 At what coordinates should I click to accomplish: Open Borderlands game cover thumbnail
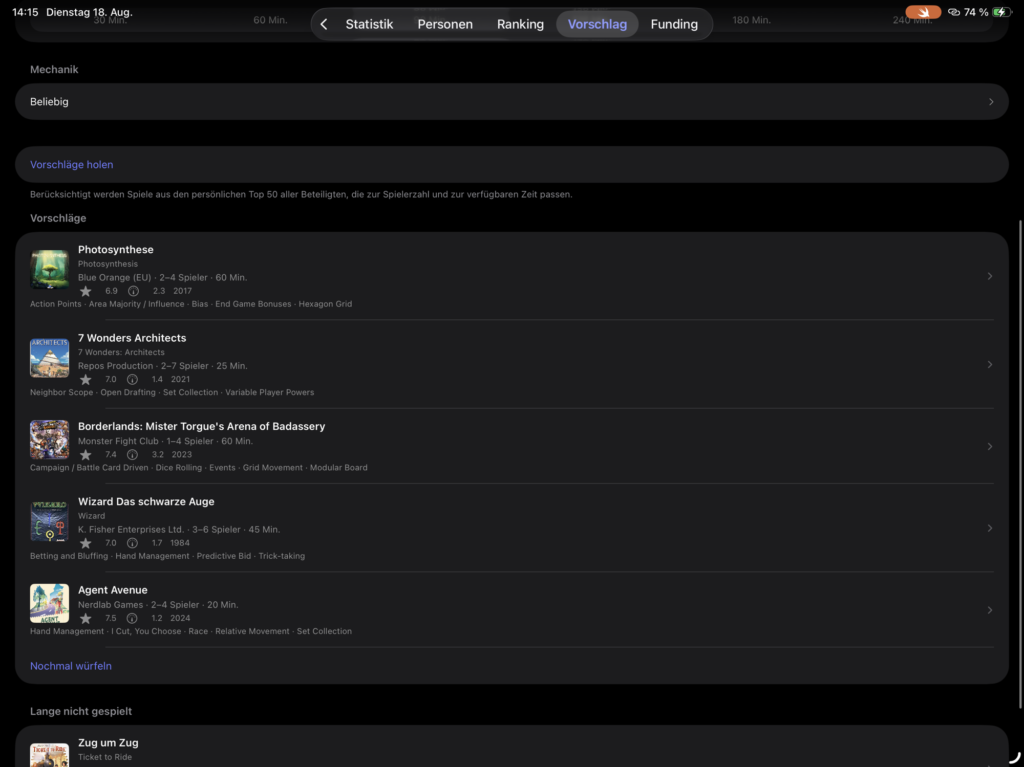(50, 440)
